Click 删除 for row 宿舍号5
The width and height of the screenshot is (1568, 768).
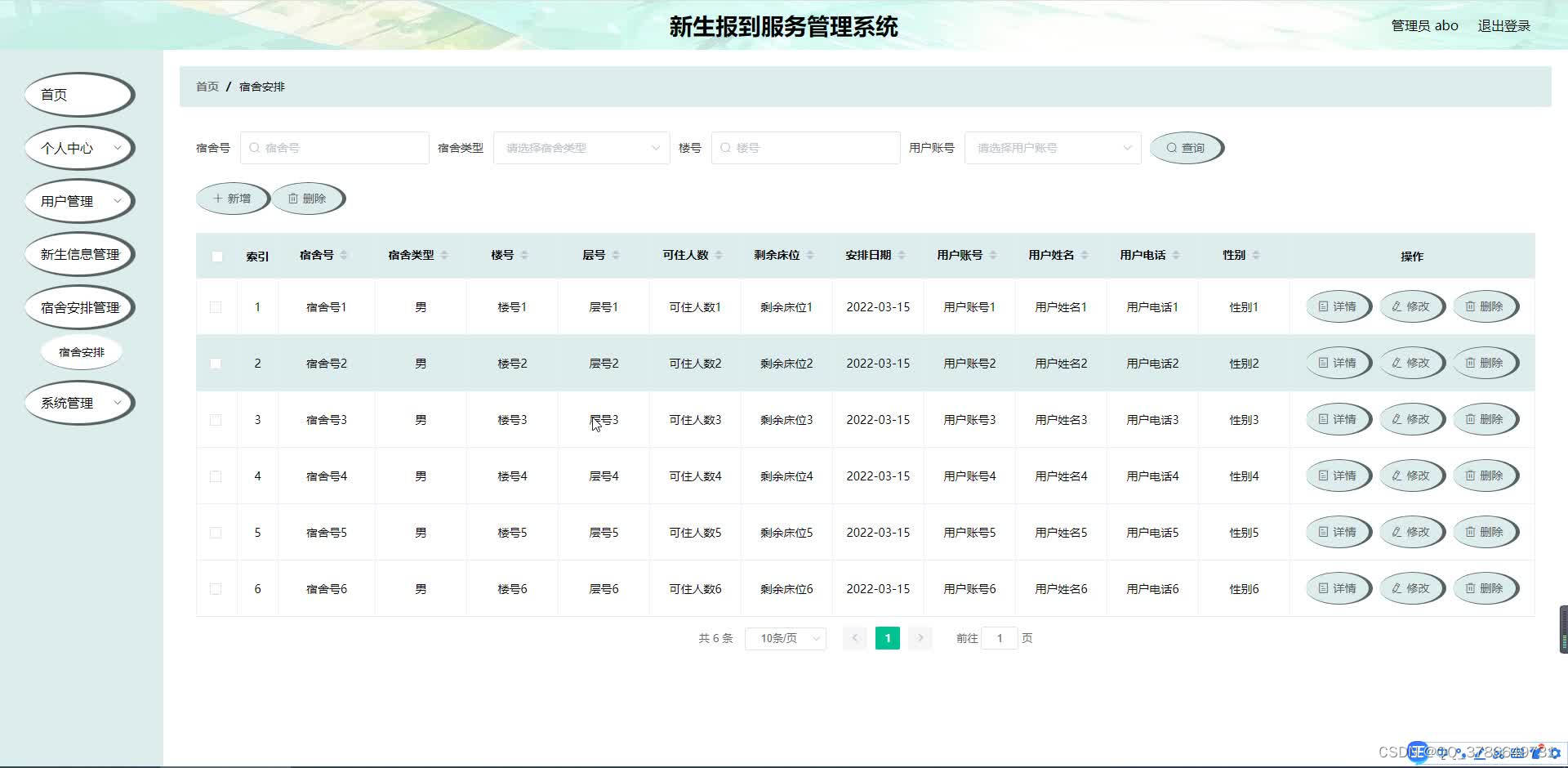[x=1485, y=532]
